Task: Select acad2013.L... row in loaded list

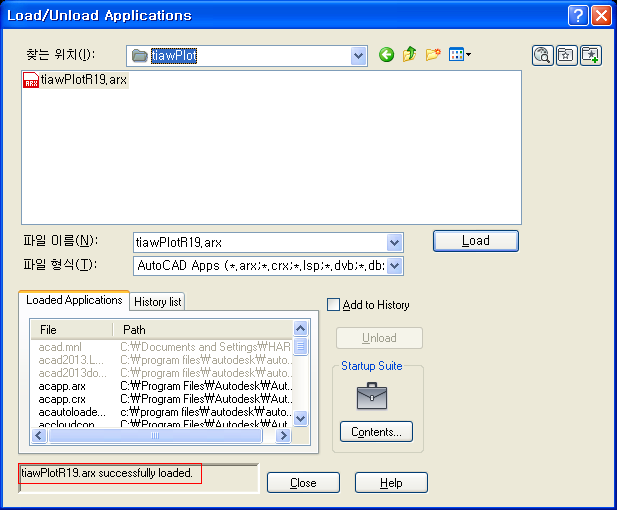Action: tap(71, 360)
